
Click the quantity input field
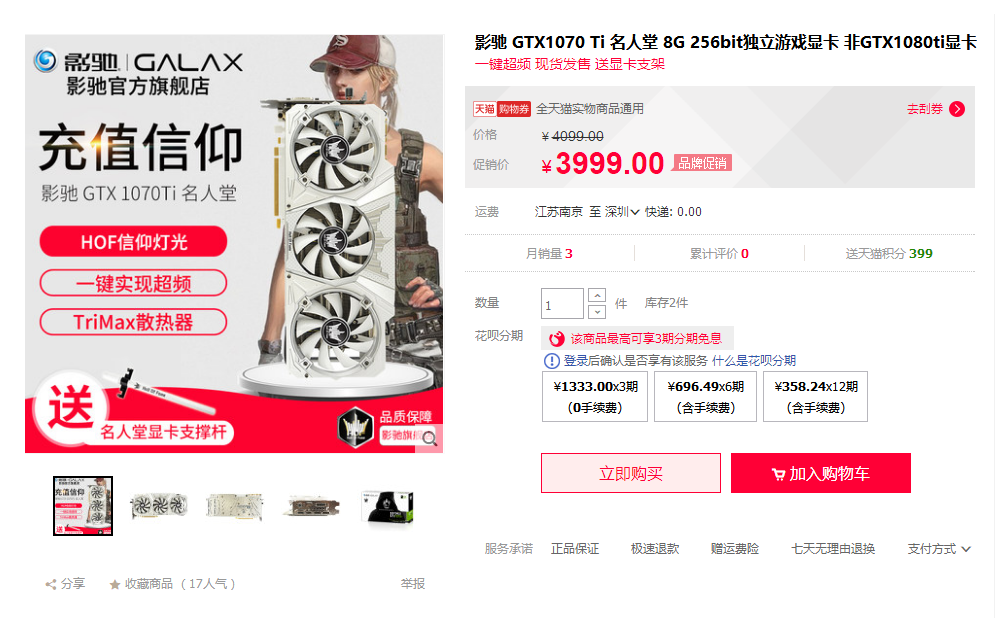click(x=562, y=304)
